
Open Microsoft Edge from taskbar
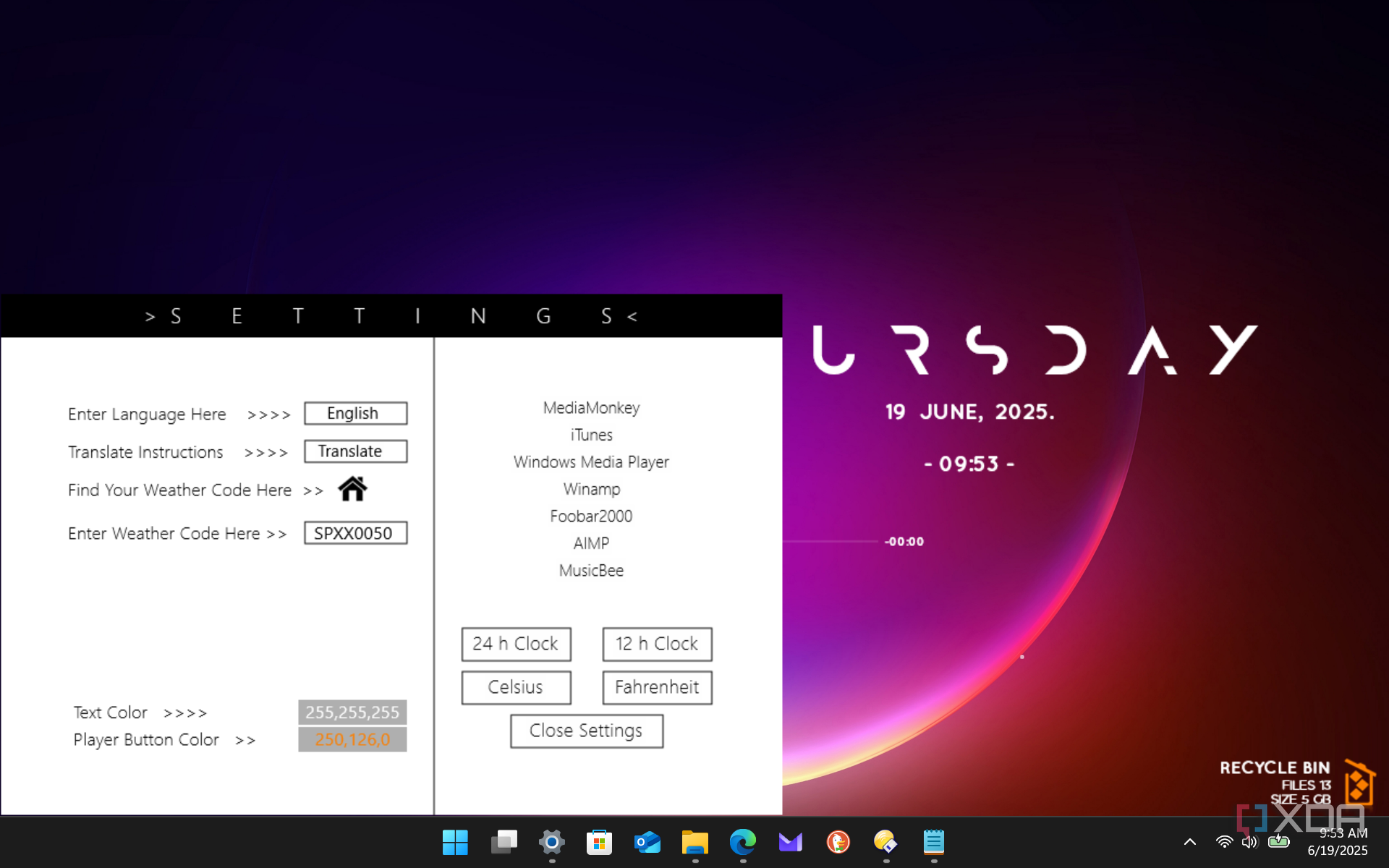coord(742,842)
